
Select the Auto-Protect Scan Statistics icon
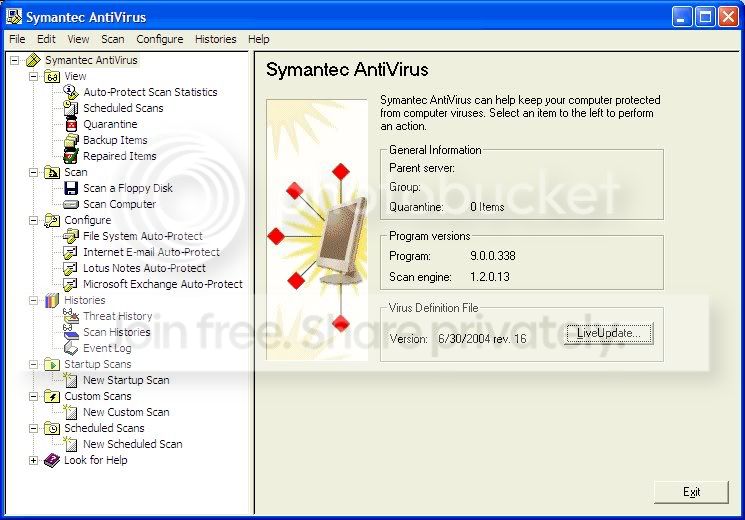click(71, 92)
